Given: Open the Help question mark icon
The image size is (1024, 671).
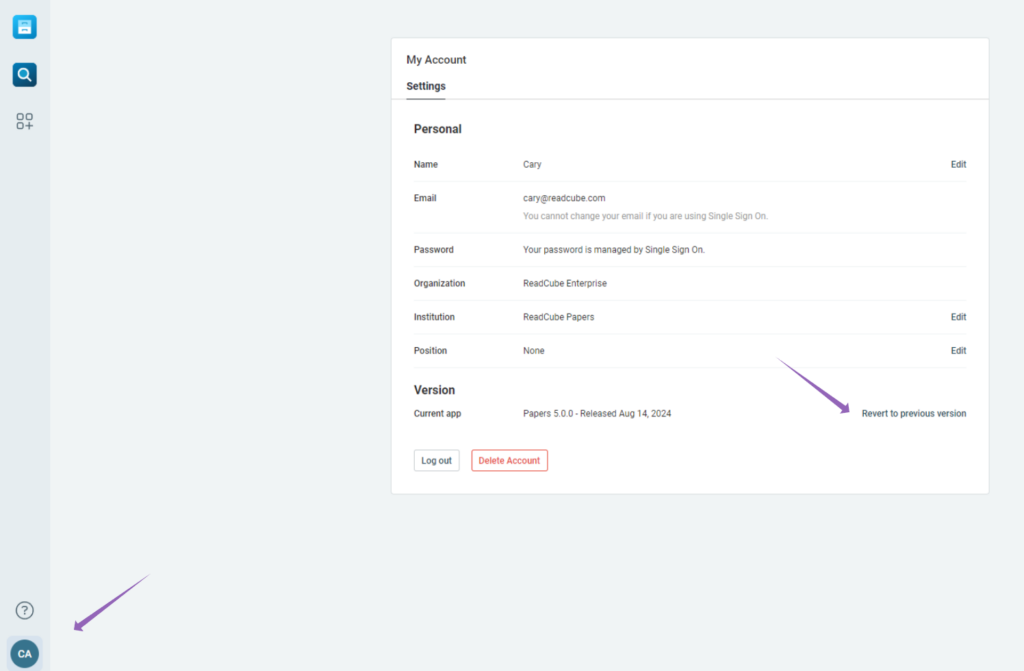Looking at the screenshot, I should click(x=25, y=610).
